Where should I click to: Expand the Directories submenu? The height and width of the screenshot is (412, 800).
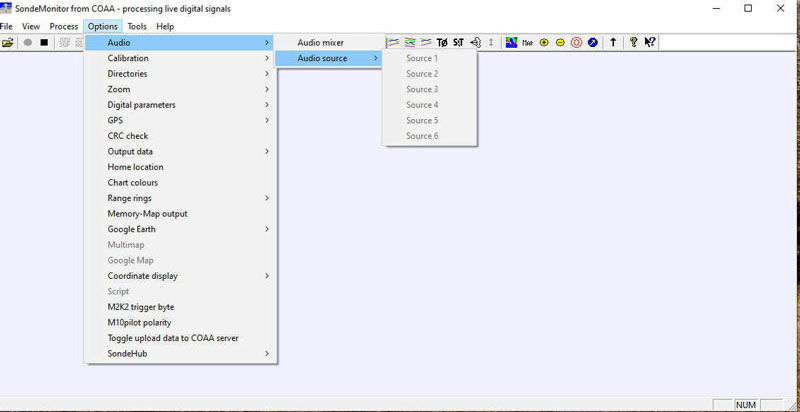click(x=180, y=74)
